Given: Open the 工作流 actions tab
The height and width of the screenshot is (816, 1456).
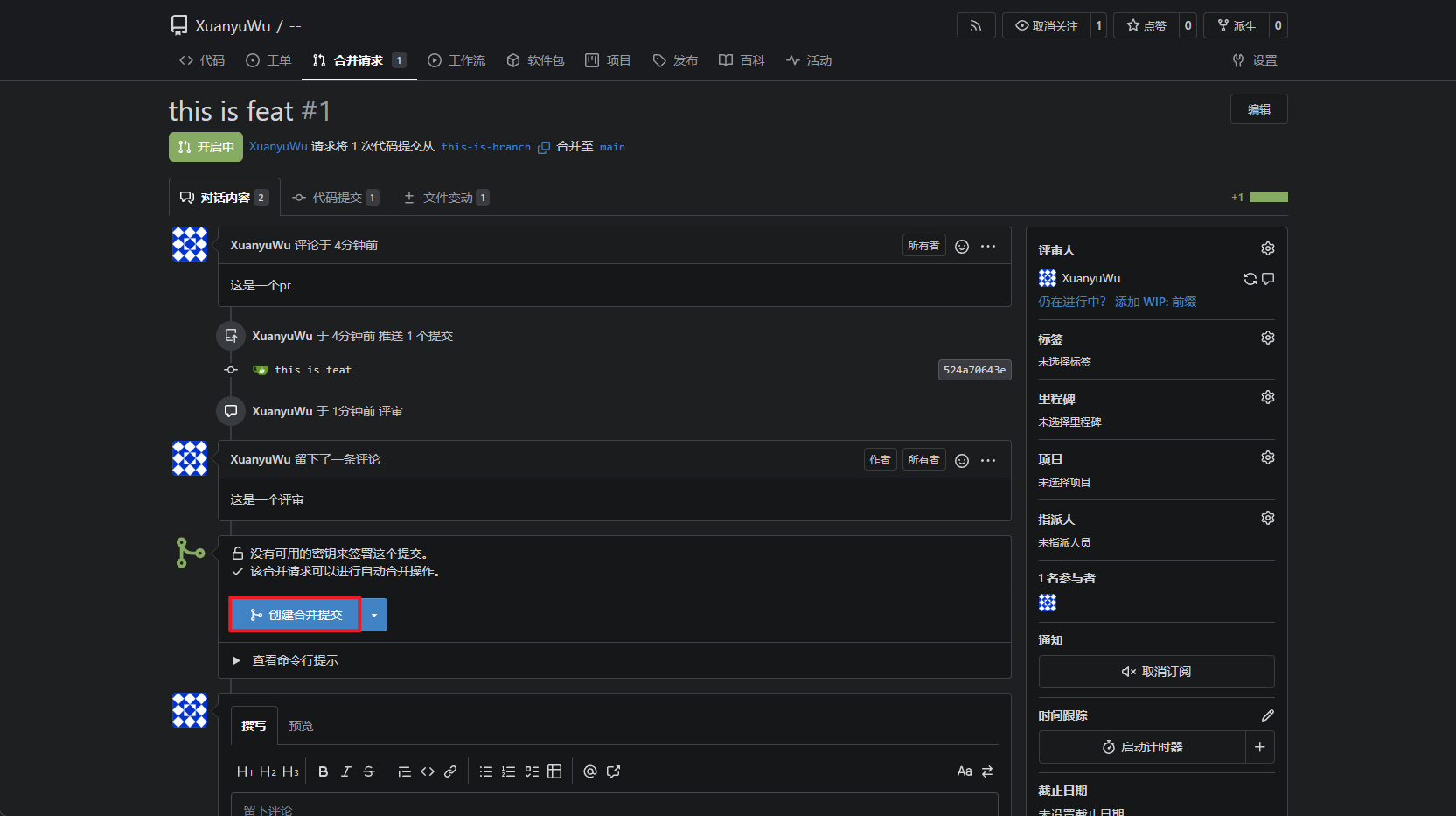Looking at the screenshot, I should 456,60.
